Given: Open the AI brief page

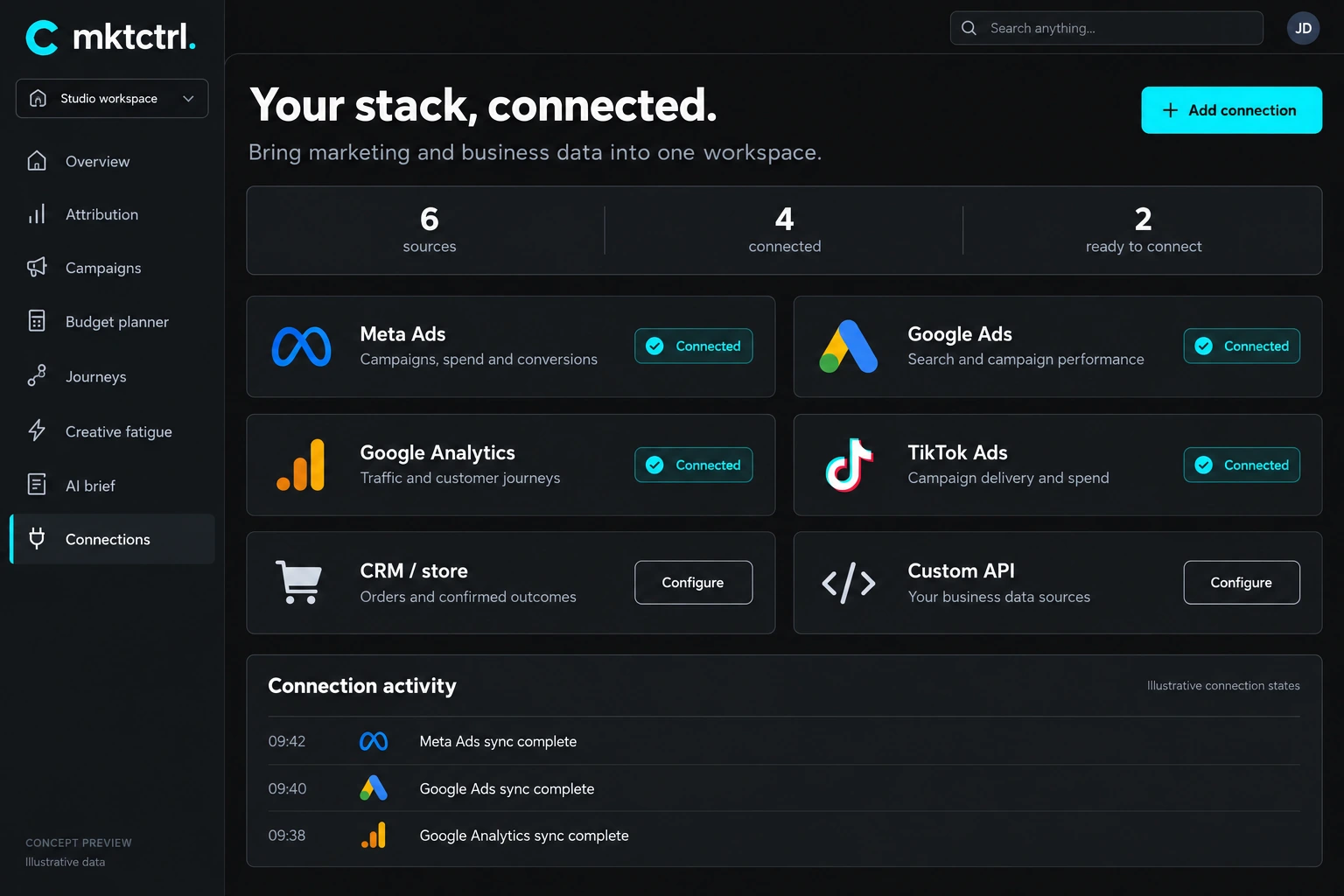Looking at the screenshot, I should point(112,486).
